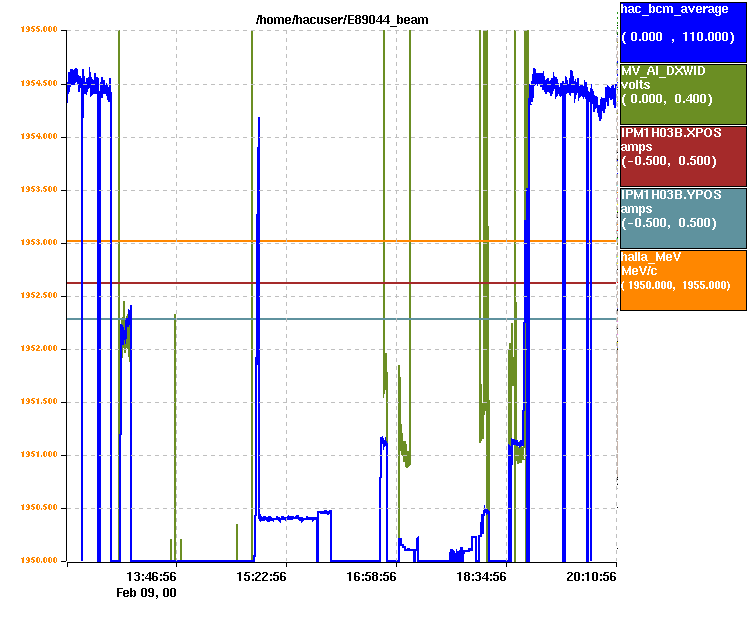This screenshot has width=748, height=629.
Task: Click the 18:34:56 time axis label
Action: point(482,577)
